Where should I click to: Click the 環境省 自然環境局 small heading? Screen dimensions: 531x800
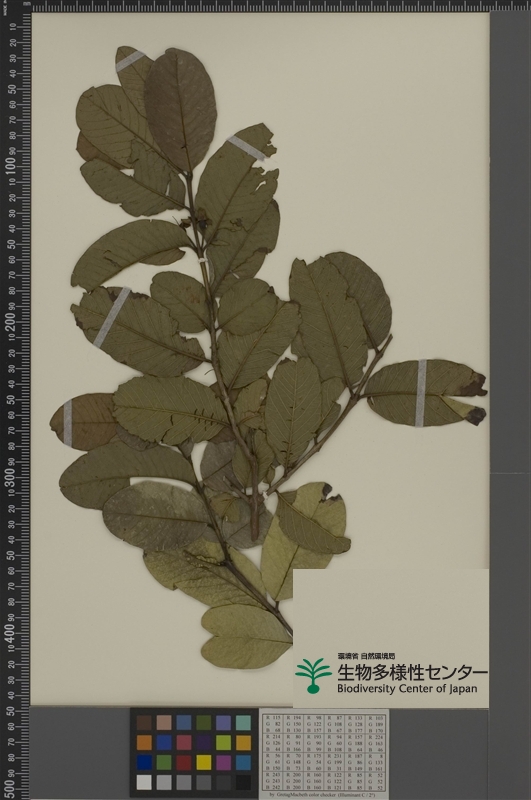pyautogui.click(x=366, y=656)
